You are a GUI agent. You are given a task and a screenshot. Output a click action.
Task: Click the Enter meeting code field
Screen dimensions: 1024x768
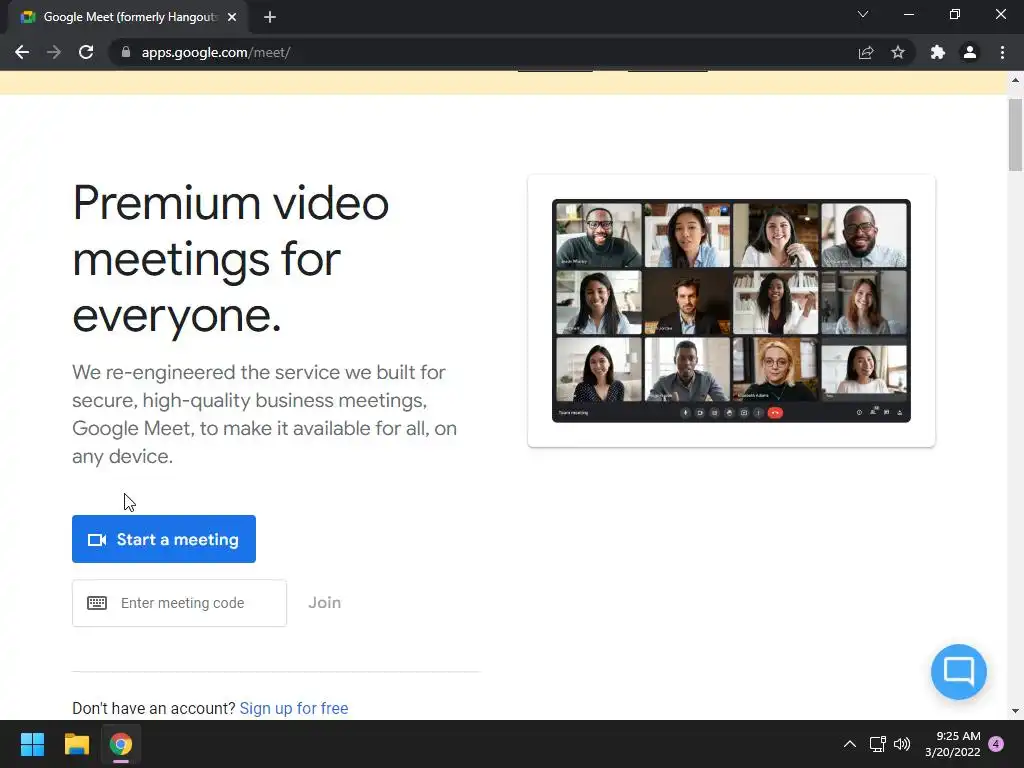pos(180,603)
